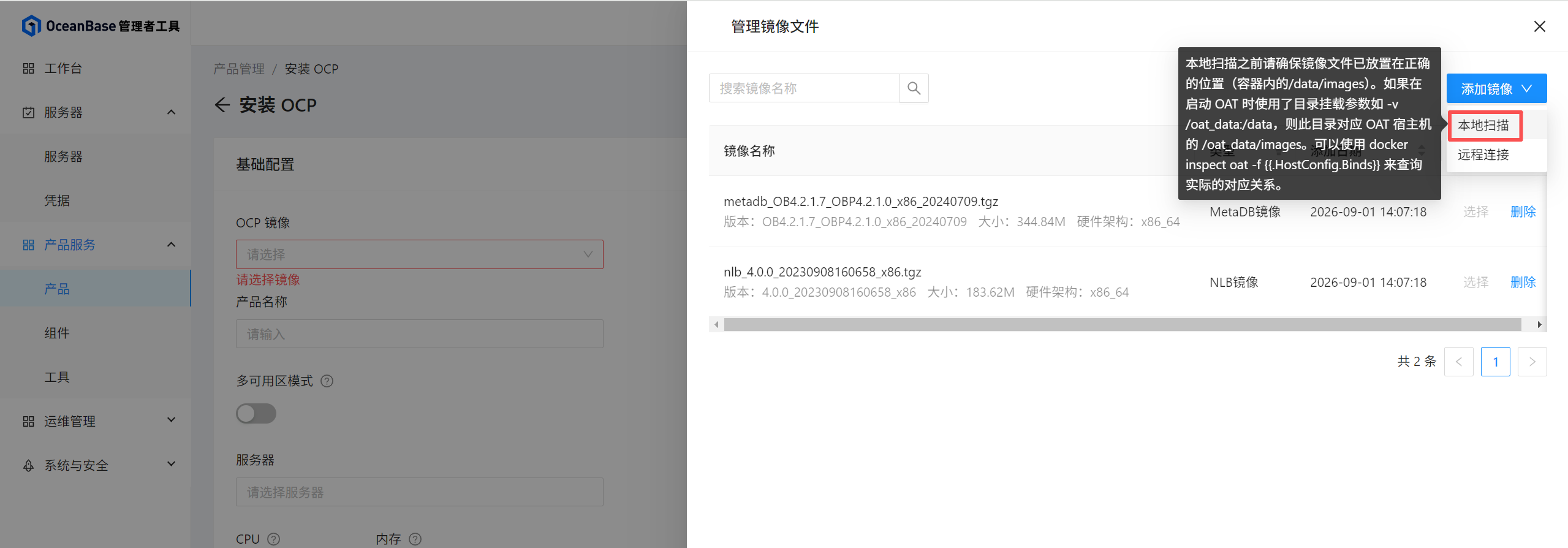Click the help icon next to 多可用区模式
Screen dimensions: 1568x548
(x=327, y=381)
